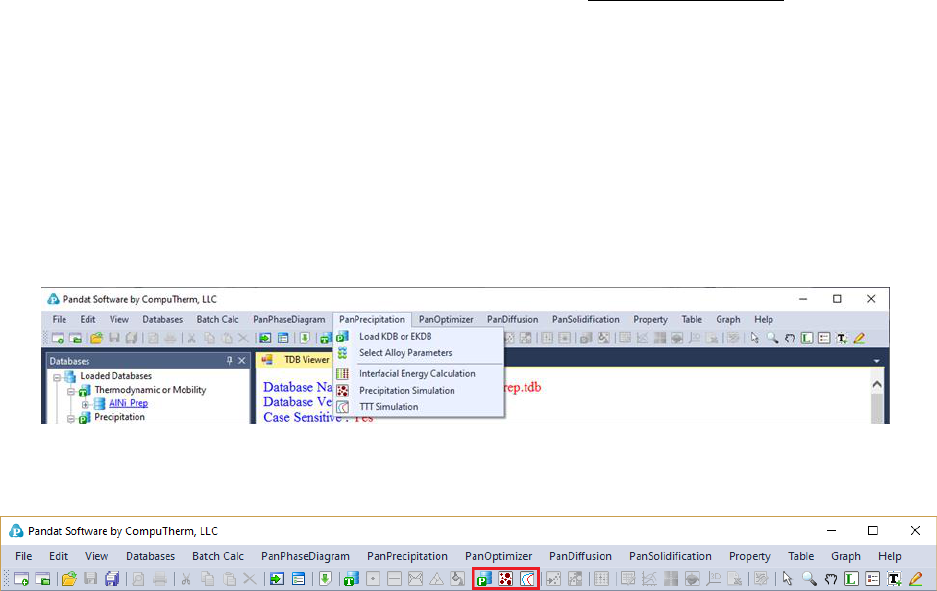The image size is (937, 591).
Task: Click the triangle diagram icon in lower window toolbar
Action: point(437,578)
